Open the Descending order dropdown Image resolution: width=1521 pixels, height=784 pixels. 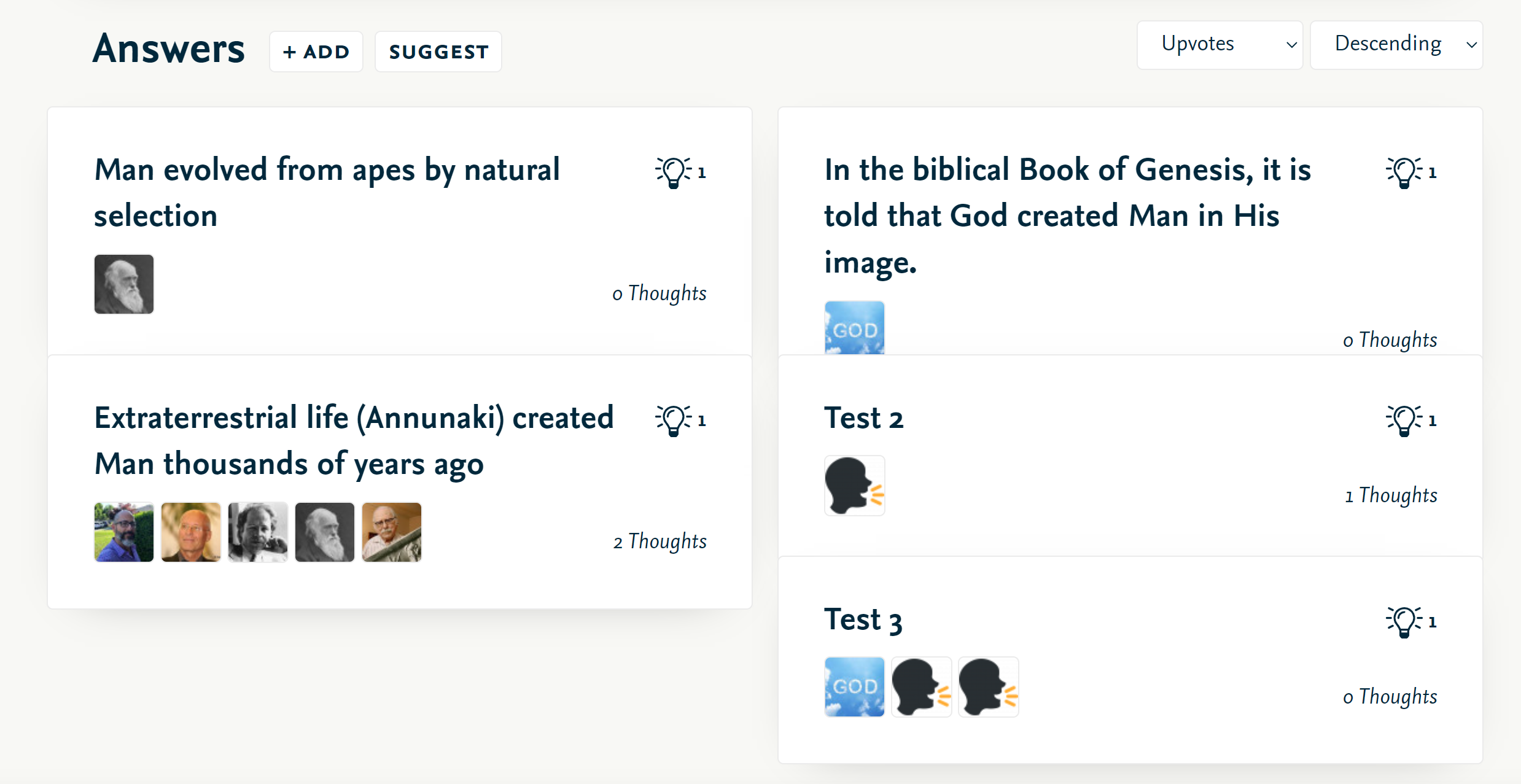coord(1396,45)
